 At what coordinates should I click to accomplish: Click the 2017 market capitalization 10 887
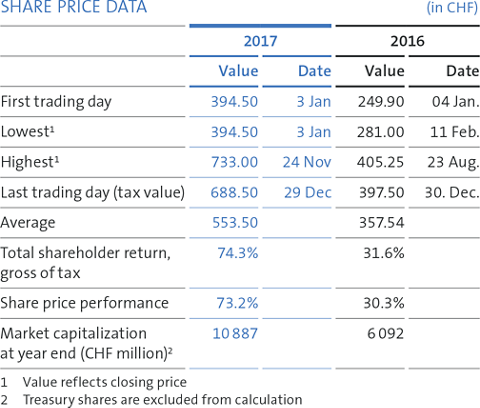[235, 334]
